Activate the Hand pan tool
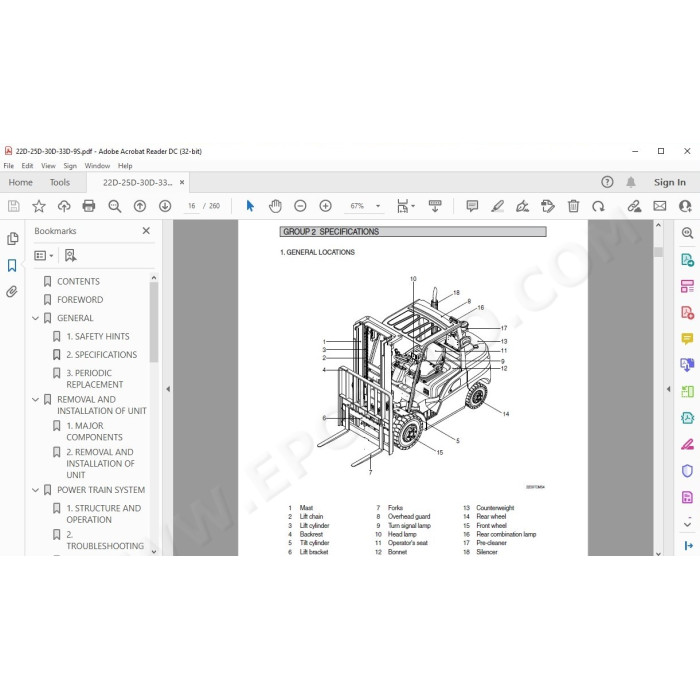The height and width of the screenshot is (700, 700). pyautogui.click(x=275, y=206)
